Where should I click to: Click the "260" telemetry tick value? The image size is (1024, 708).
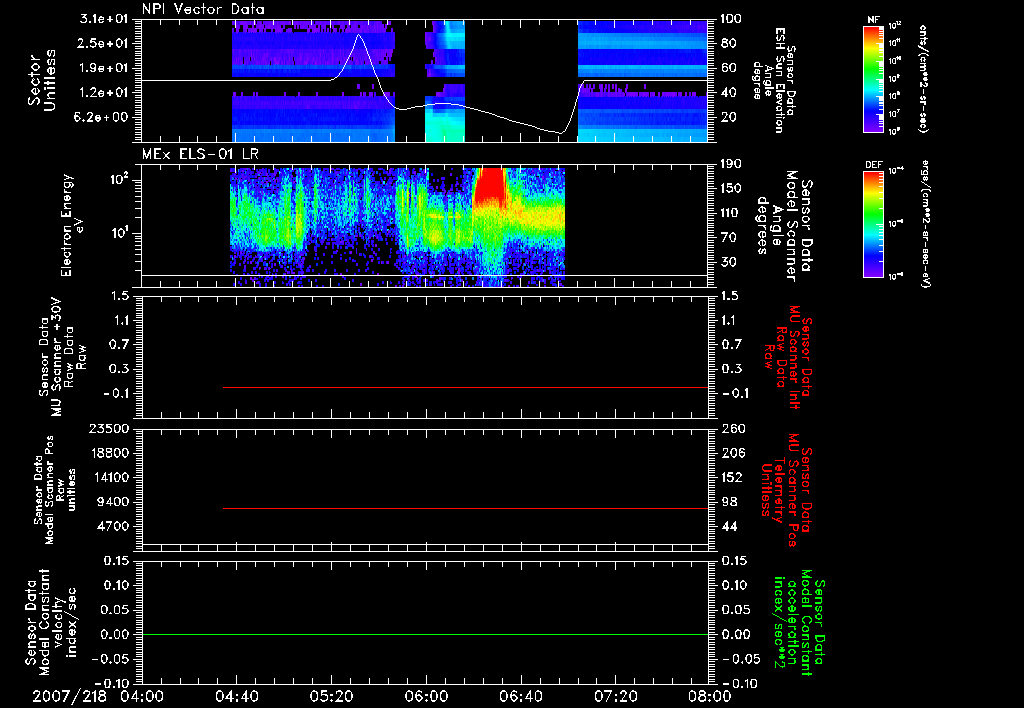point(732,429)
